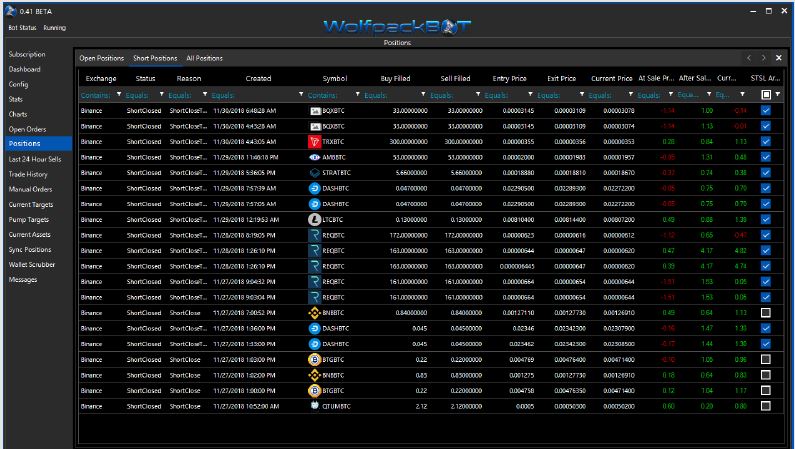
Task: Select the Short Positions tab
Action: (155, 58)
